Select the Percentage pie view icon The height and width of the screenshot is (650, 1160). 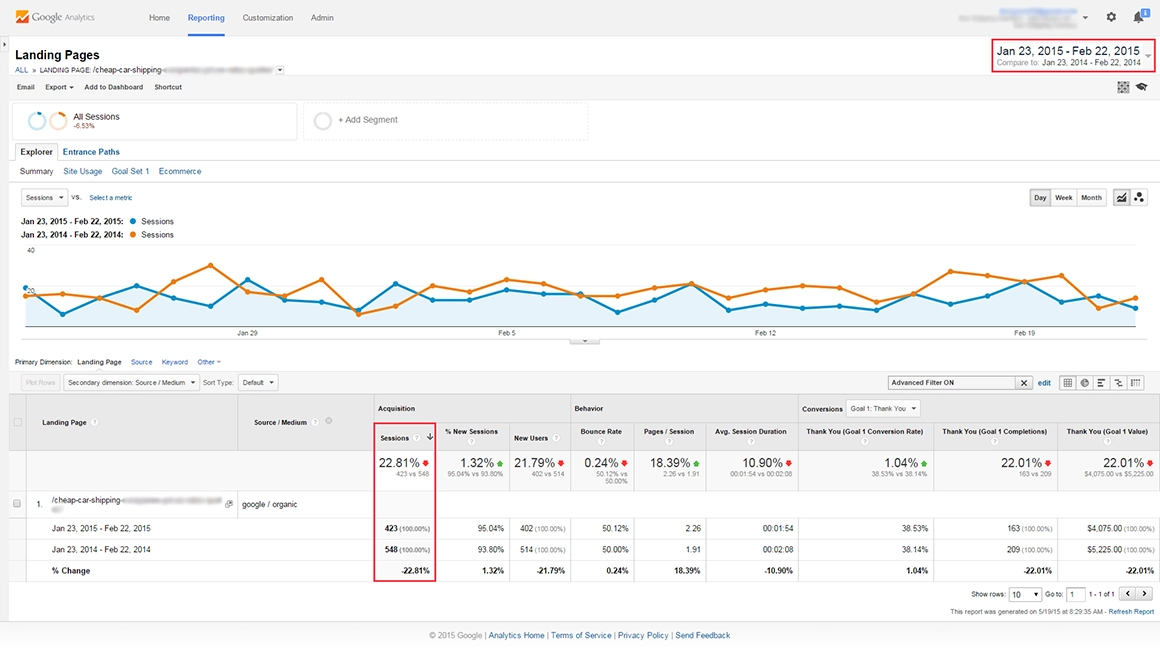click(1085, 383)
